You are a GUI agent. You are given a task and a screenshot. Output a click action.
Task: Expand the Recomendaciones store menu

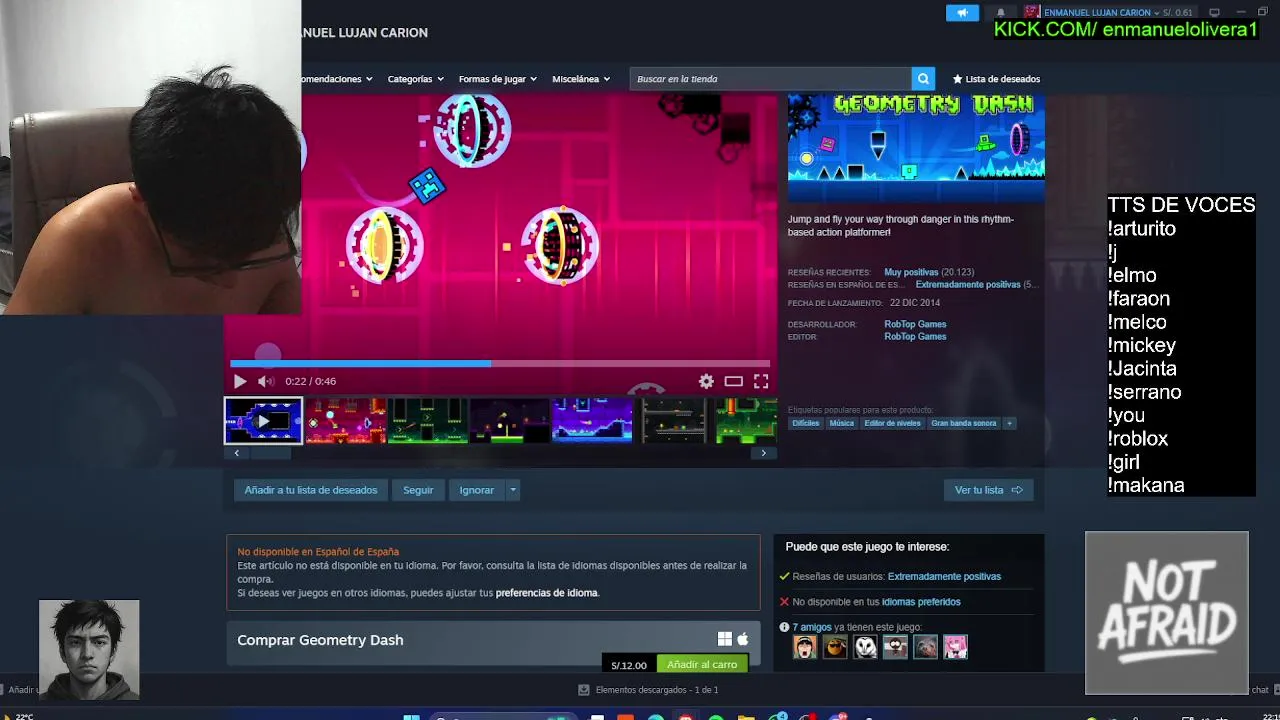coord(337,79)
